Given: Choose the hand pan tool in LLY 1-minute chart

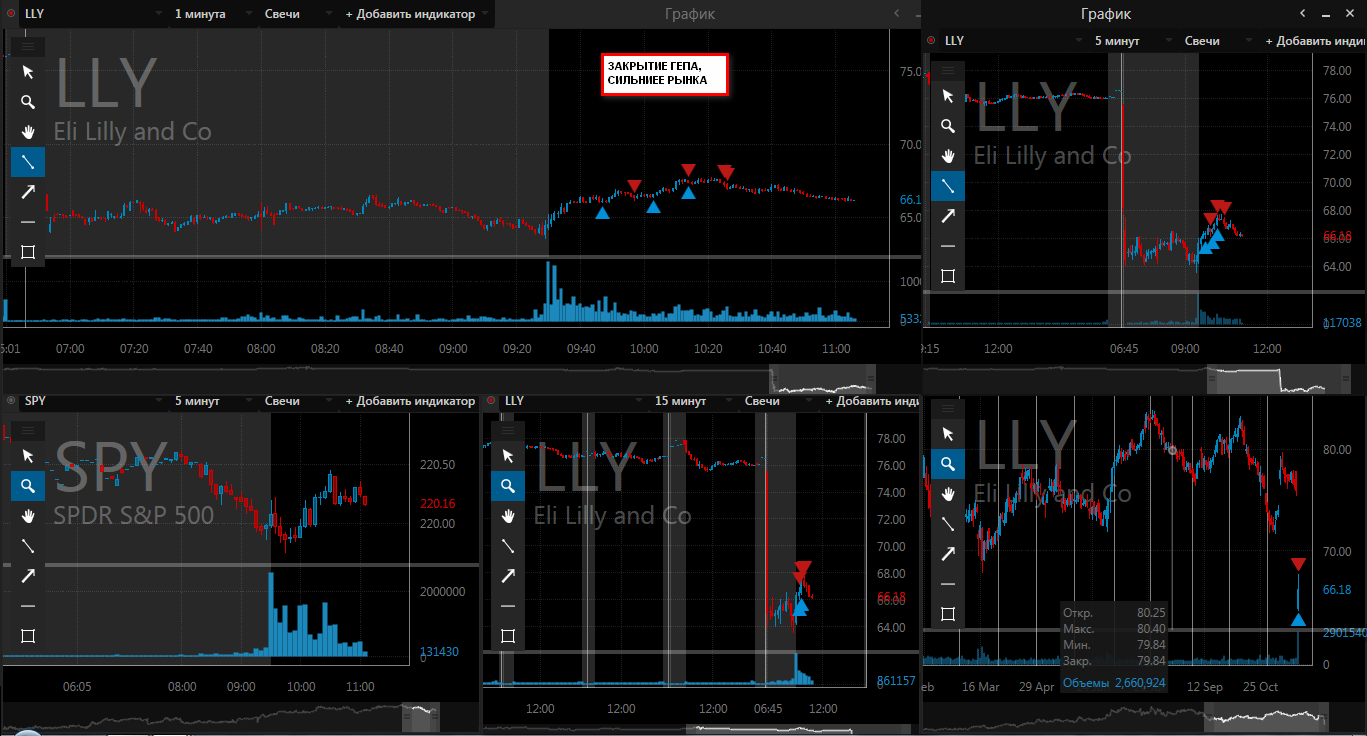Looking at the screenshot, I should [x=28, y=132].
